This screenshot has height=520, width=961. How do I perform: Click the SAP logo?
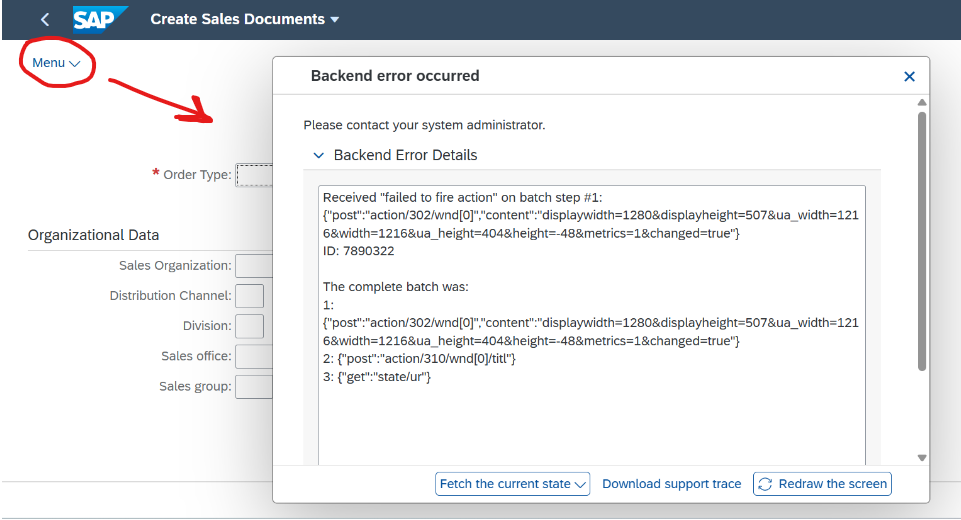pos(100,19)
